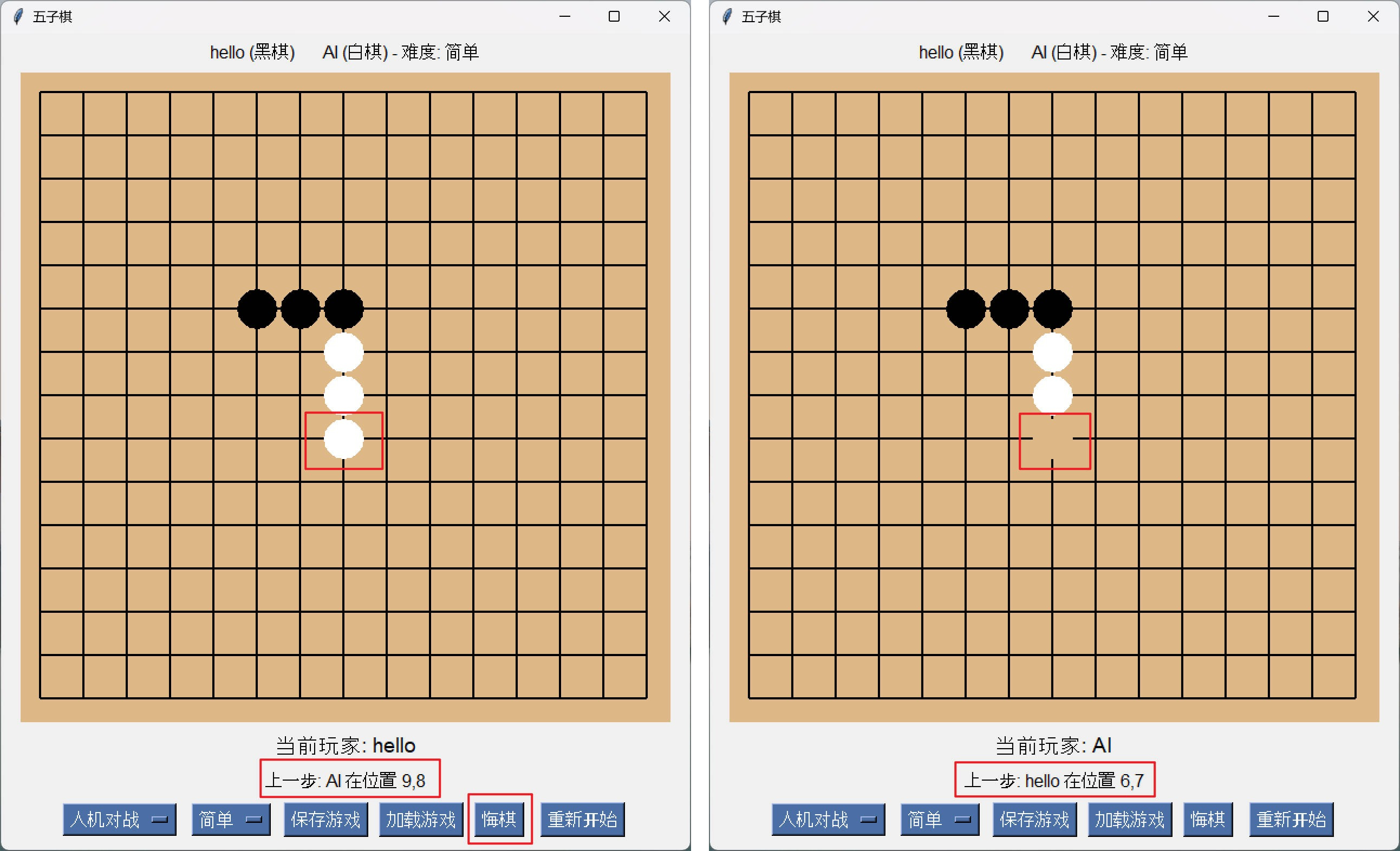The width and height of the screenshot is (1400, 851).
Task: Expand 简单 difficulty dropdown in right window
Action: pyautogui.click(x=940, y=819)
